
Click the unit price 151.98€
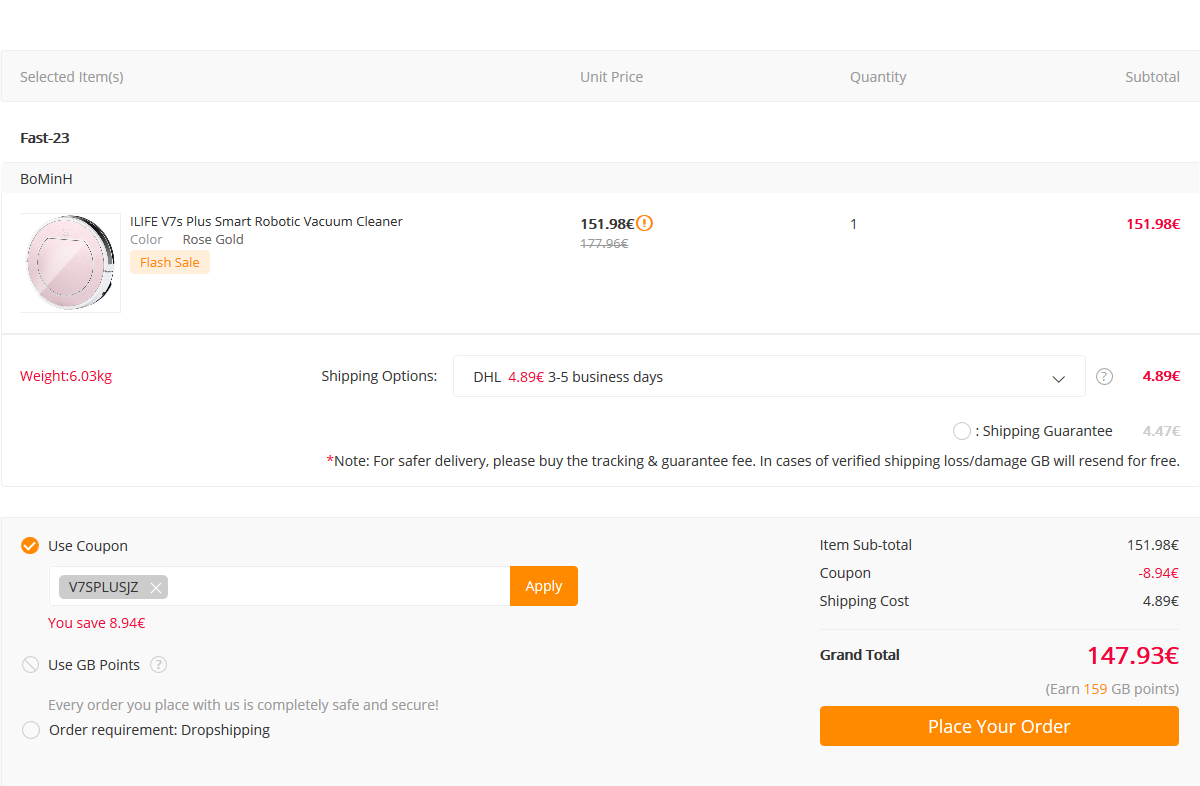tap(607, 224)
